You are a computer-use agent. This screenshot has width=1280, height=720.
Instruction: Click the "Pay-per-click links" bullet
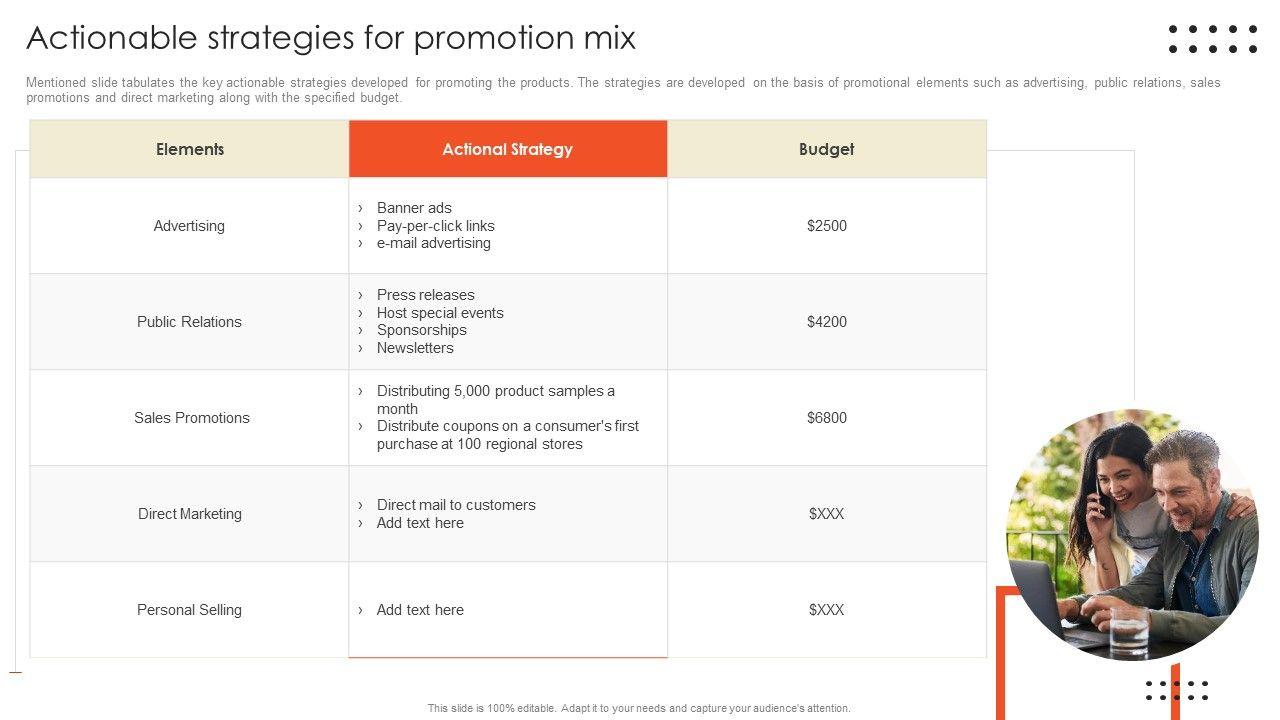(x=436, y=226)
